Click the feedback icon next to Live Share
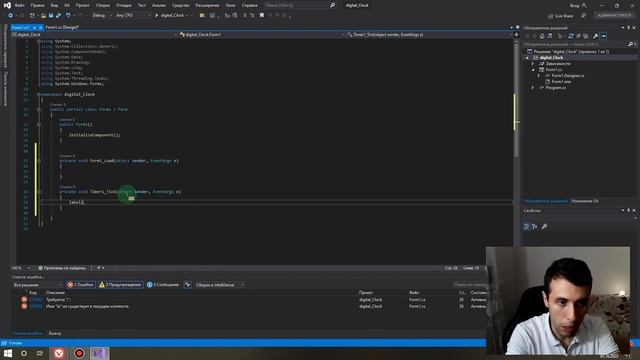The width and height of the screenshot is (640, 360). (583, 16)
